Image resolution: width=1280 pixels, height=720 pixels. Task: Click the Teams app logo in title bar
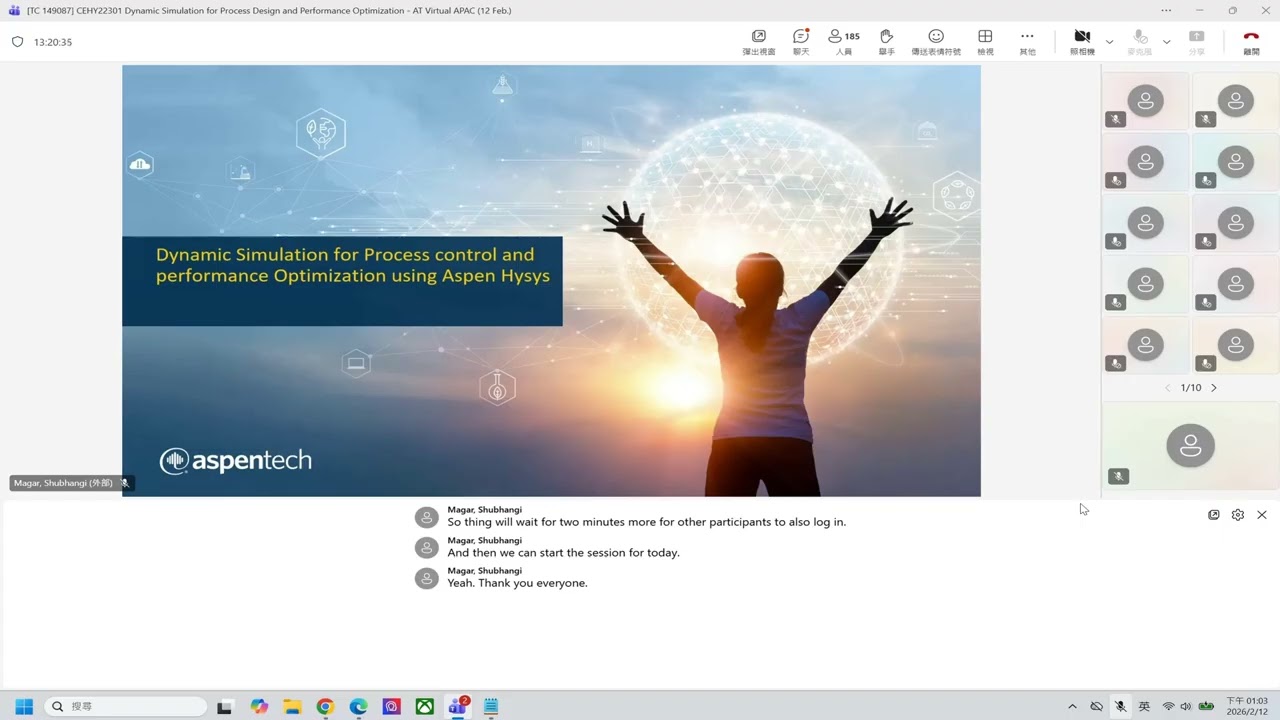14,10
